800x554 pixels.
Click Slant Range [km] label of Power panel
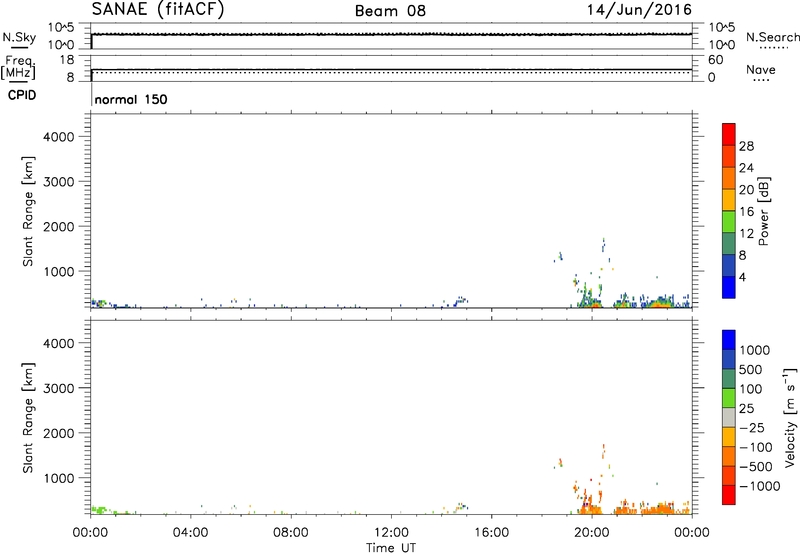point(28,211)
